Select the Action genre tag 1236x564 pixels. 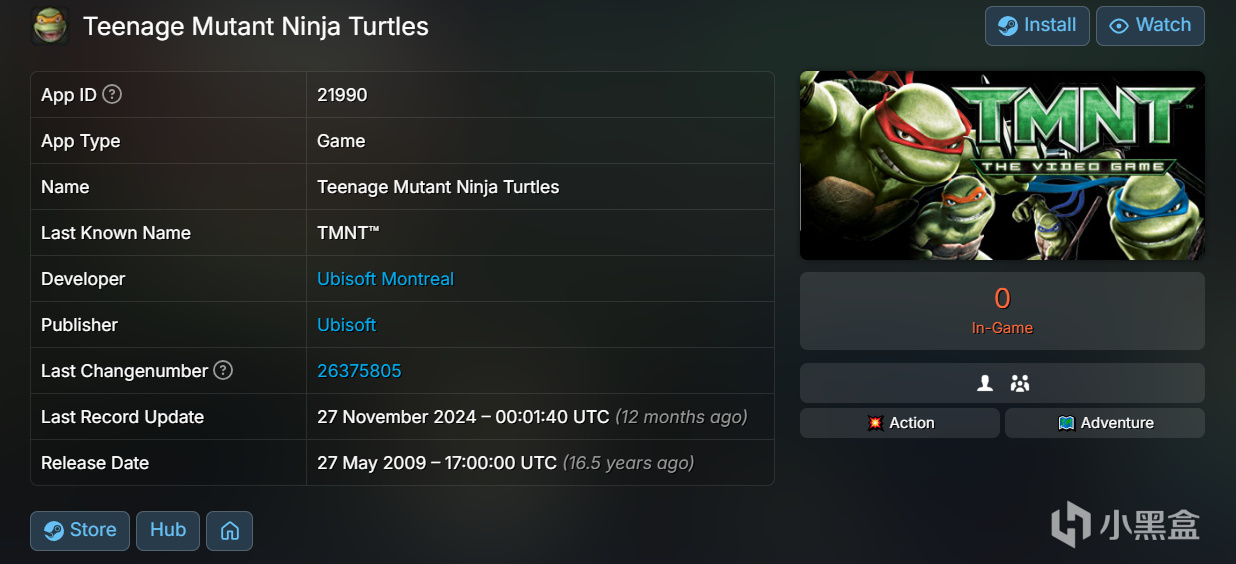point(900,423)
